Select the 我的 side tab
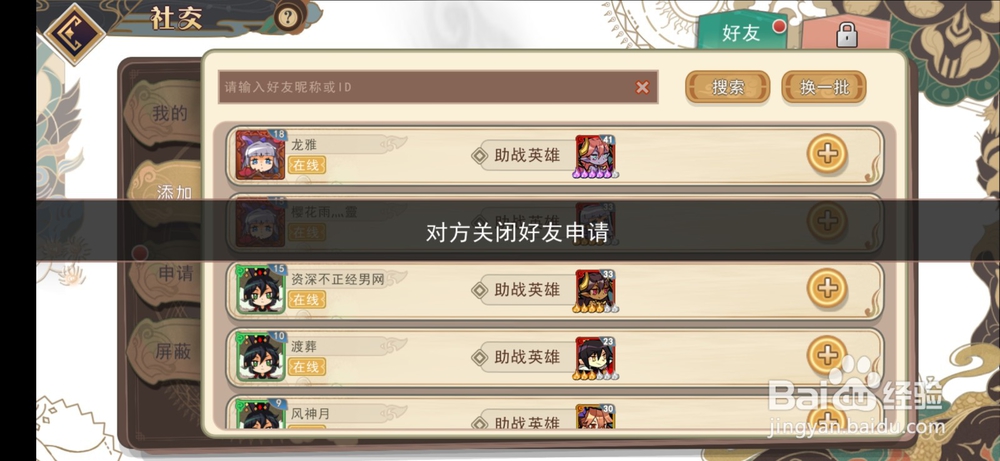This screenshot has height=461, width=1000. [169, 113]
